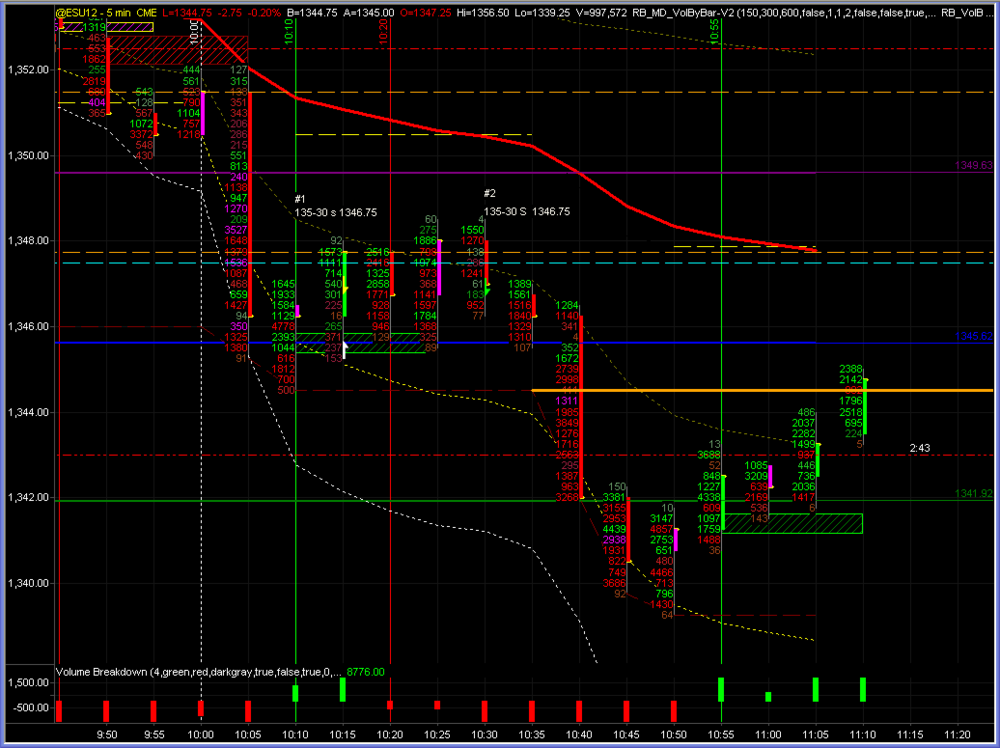Viewport: 1000px width, 748px height.
Task: Click the 10:15 time axis label
Action: [342, 735]
